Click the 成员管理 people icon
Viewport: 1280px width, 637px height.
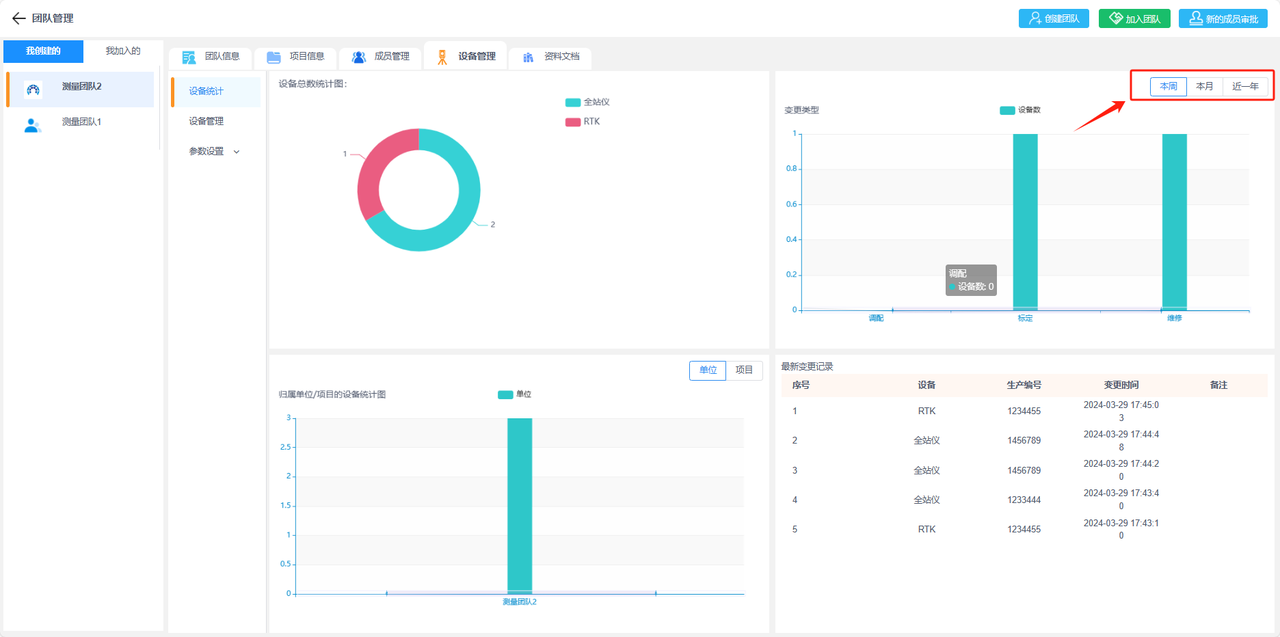pyautogui.click(x=358, y=57)
